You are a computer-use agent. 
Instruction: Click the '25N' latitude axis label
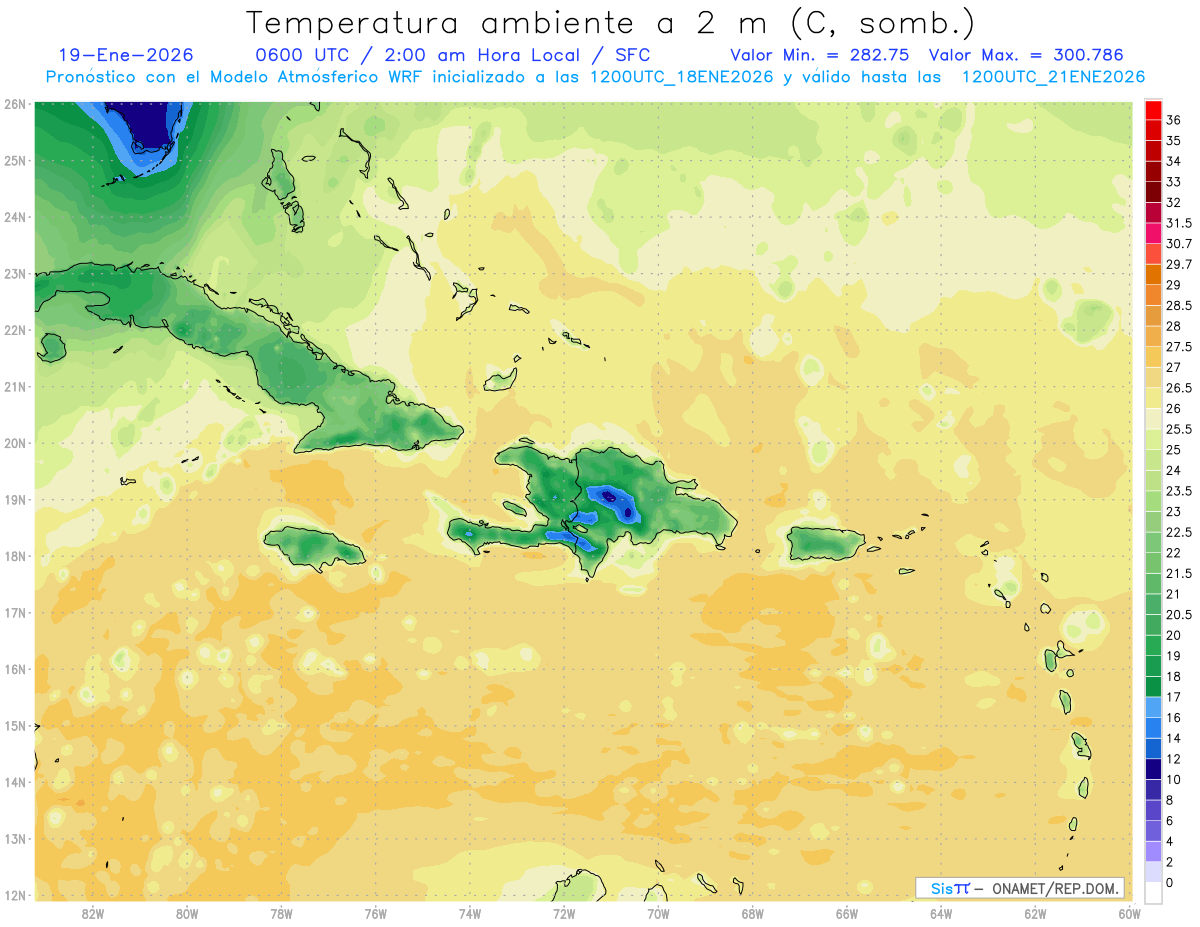(x=15, y=160)
